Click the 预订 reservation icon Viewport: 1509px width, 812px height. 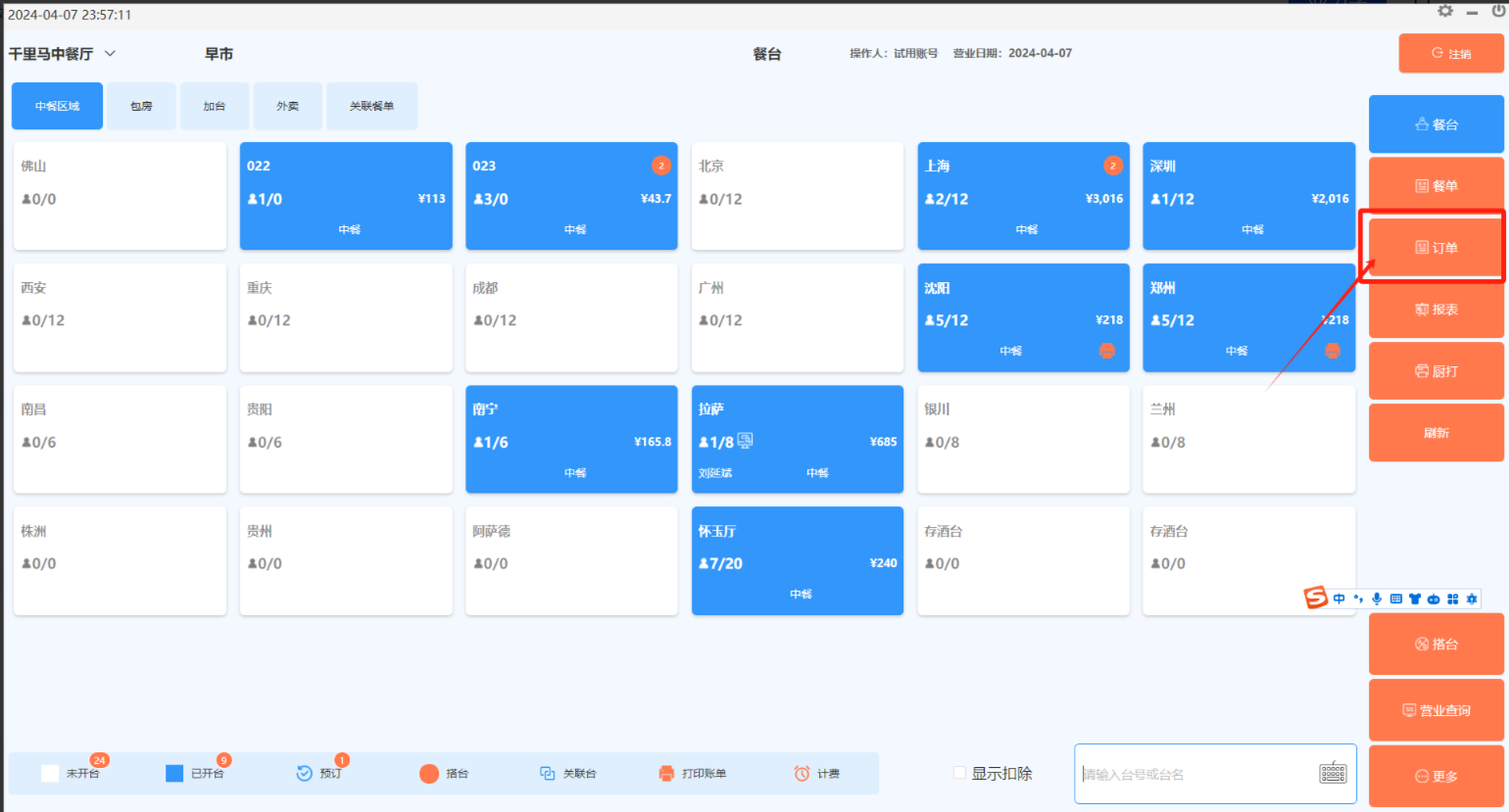305,774
